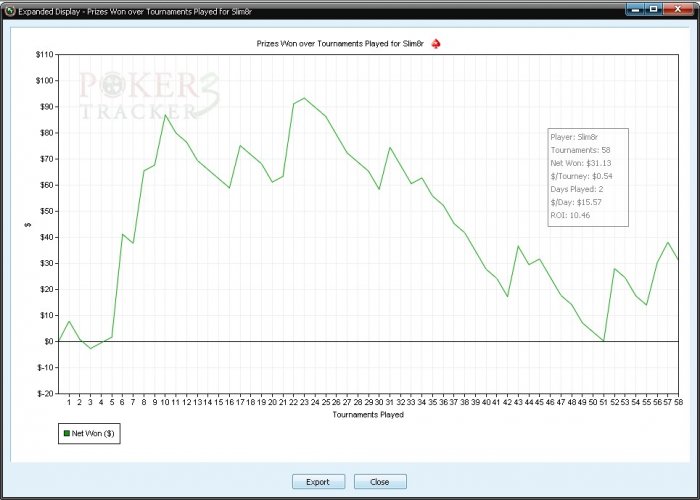Select the Net Won ($) legend label
Screen dimensions: 700x500
pos(93,433)
